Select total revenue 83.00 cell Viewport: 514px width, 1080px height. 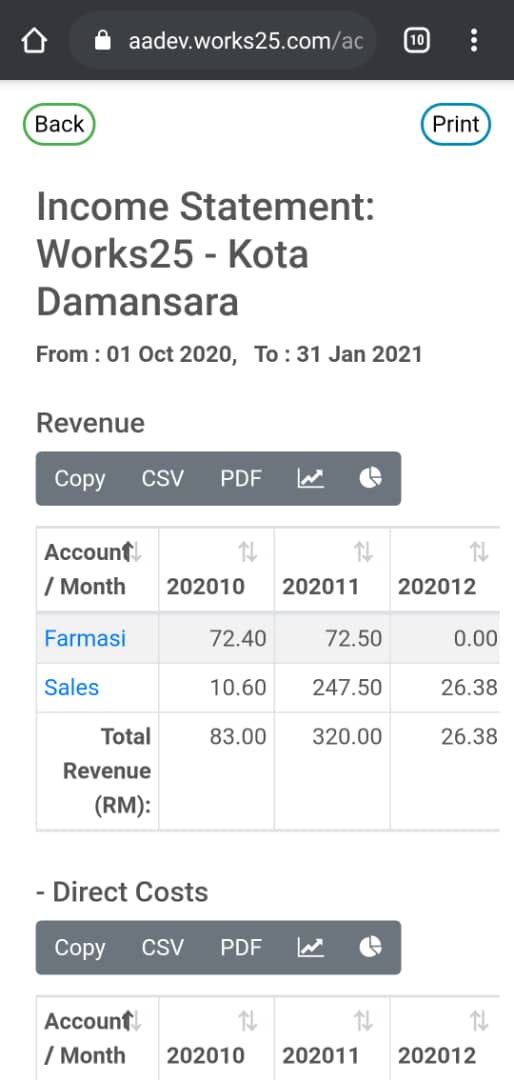(x=216, y=771)
